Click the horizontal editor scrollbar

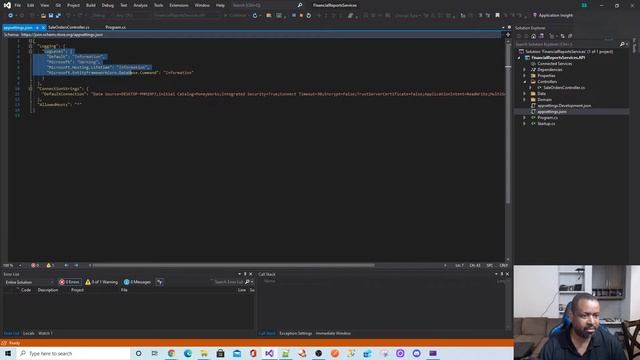(x=233, y=265)
